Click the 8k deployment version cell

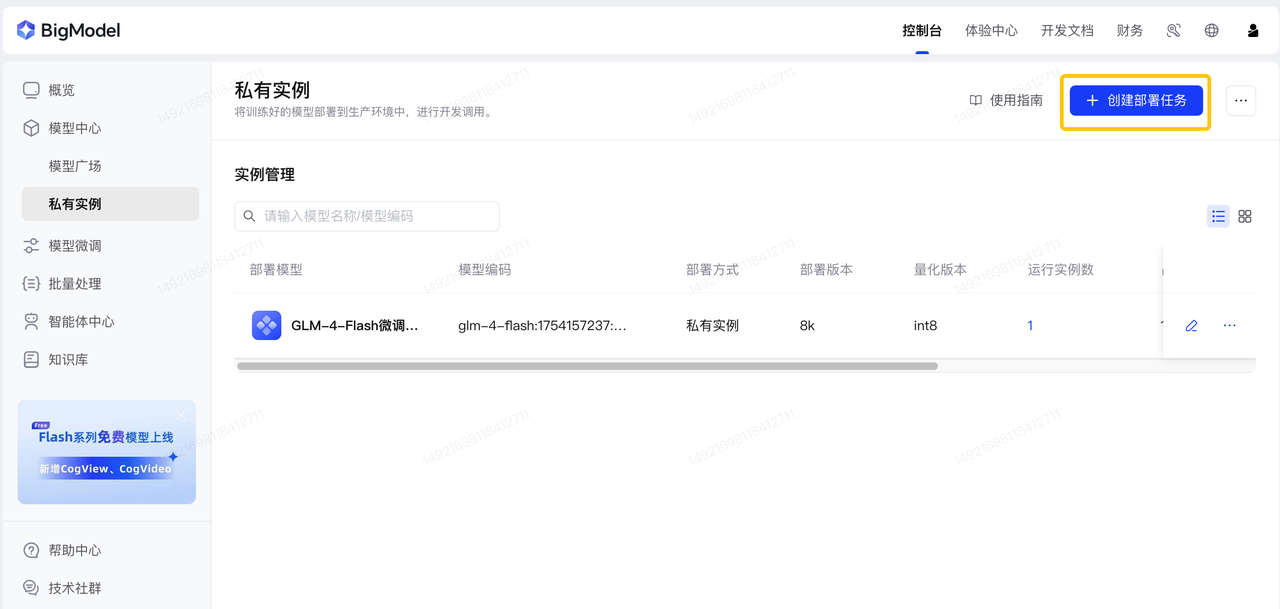click(808, 326)
